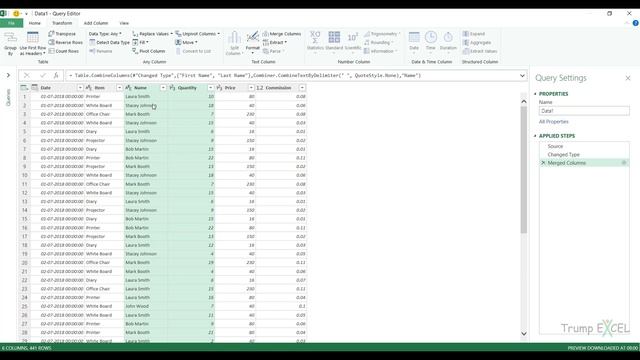Open the filter dropdown on Name column

click(x=163, y=87)
